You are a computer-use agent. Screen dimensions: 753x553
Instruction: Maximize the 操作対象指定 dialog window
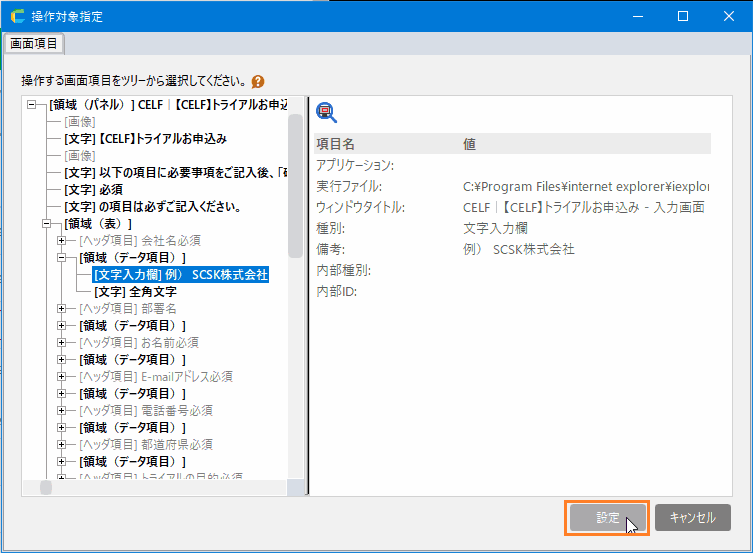(x=683, y=16)
